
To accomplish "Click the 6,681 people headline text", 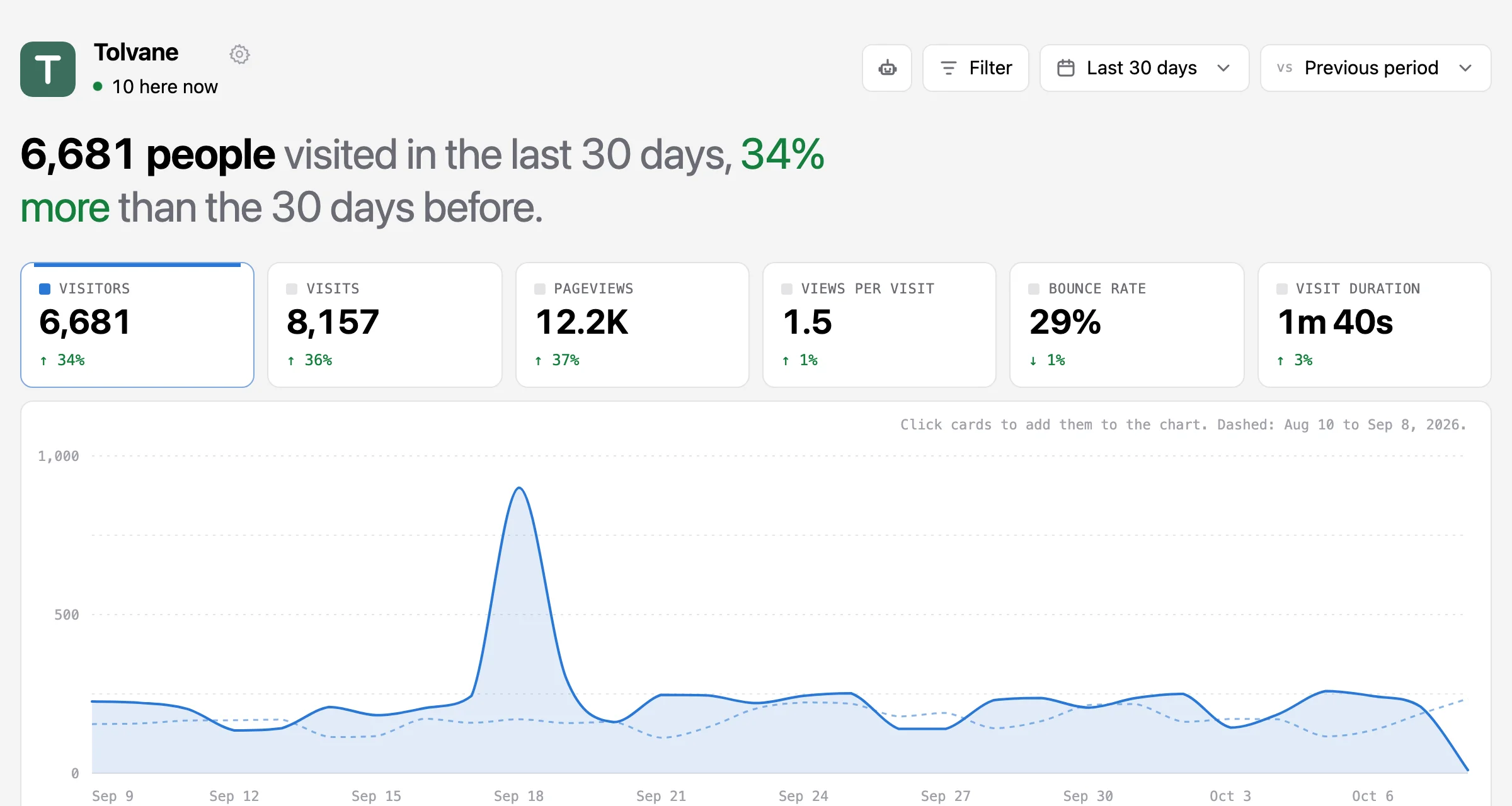I will tap(148, 154).
